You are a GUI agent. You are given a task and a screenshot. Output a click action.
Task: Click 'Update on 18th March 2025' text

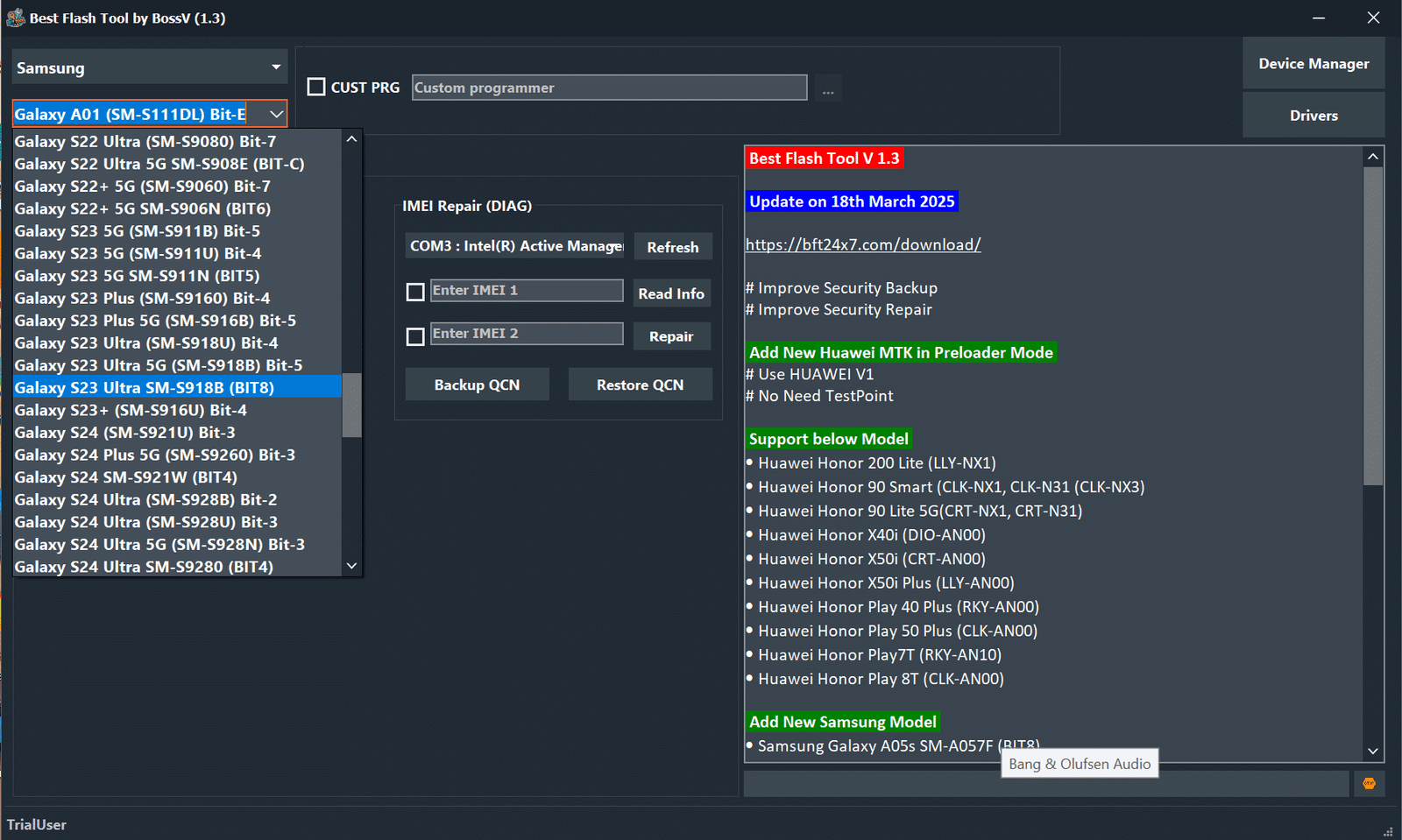[x=852, y=201]
